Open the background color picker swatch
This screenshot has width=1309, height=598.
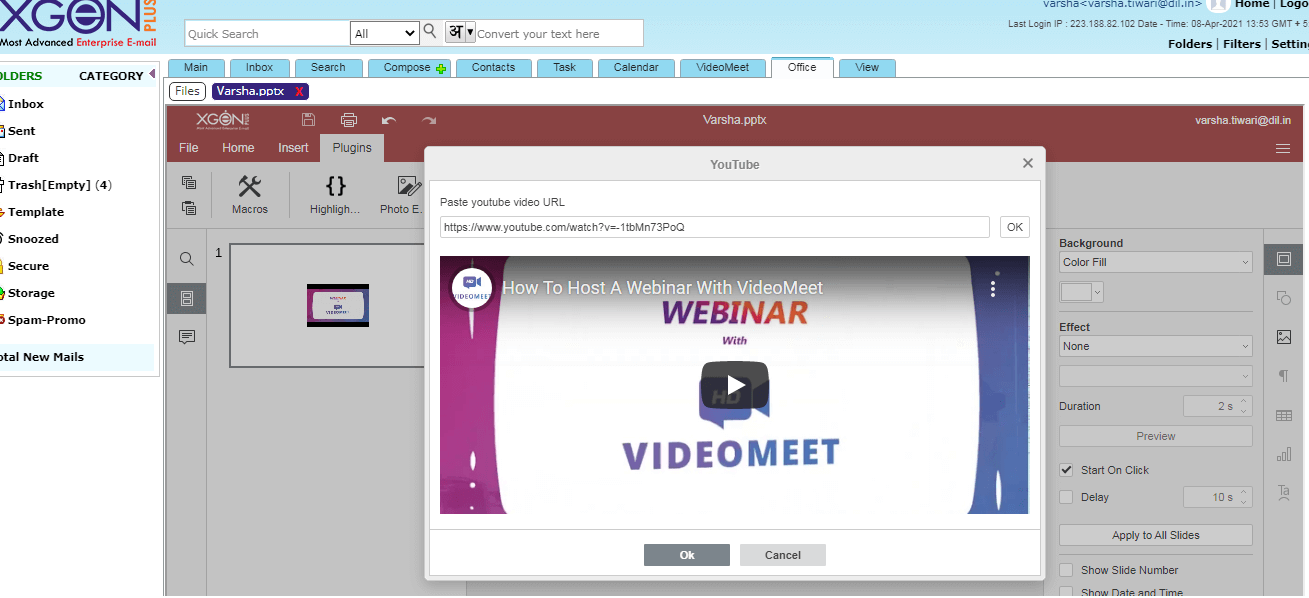pyautogui.click(x=1081, y=292)
